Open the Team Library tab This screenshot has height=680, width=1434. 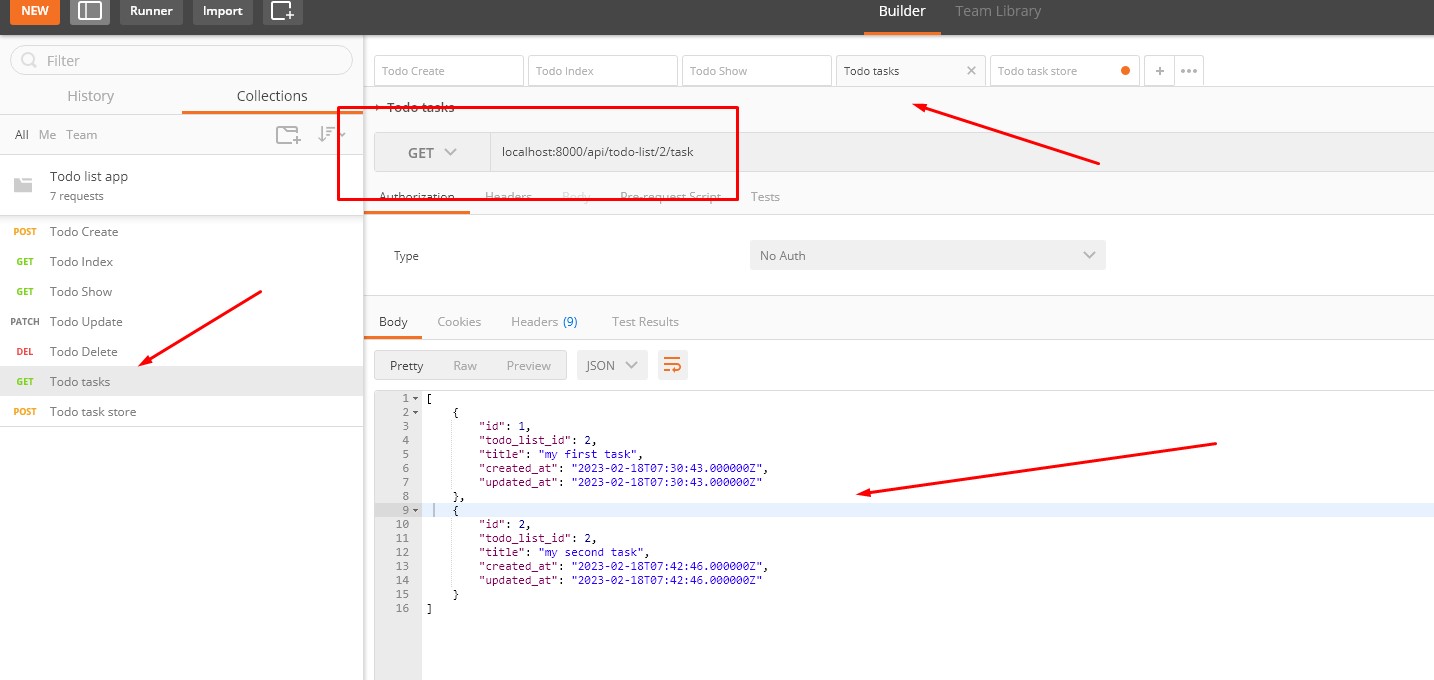coord(997,11)
